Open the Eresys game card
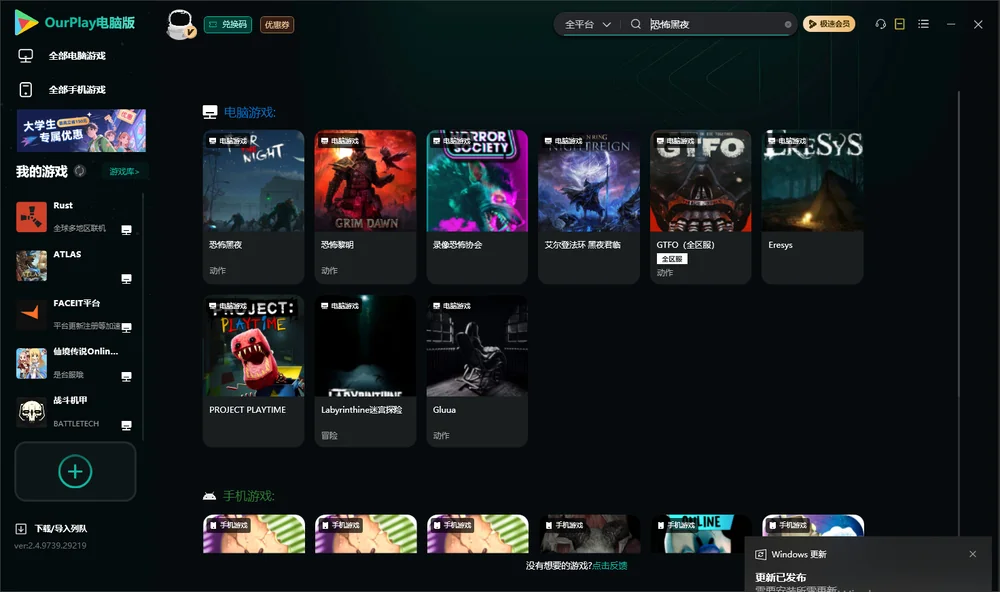The height and width of the screenshot is (592, 1000). coord(812,207)
